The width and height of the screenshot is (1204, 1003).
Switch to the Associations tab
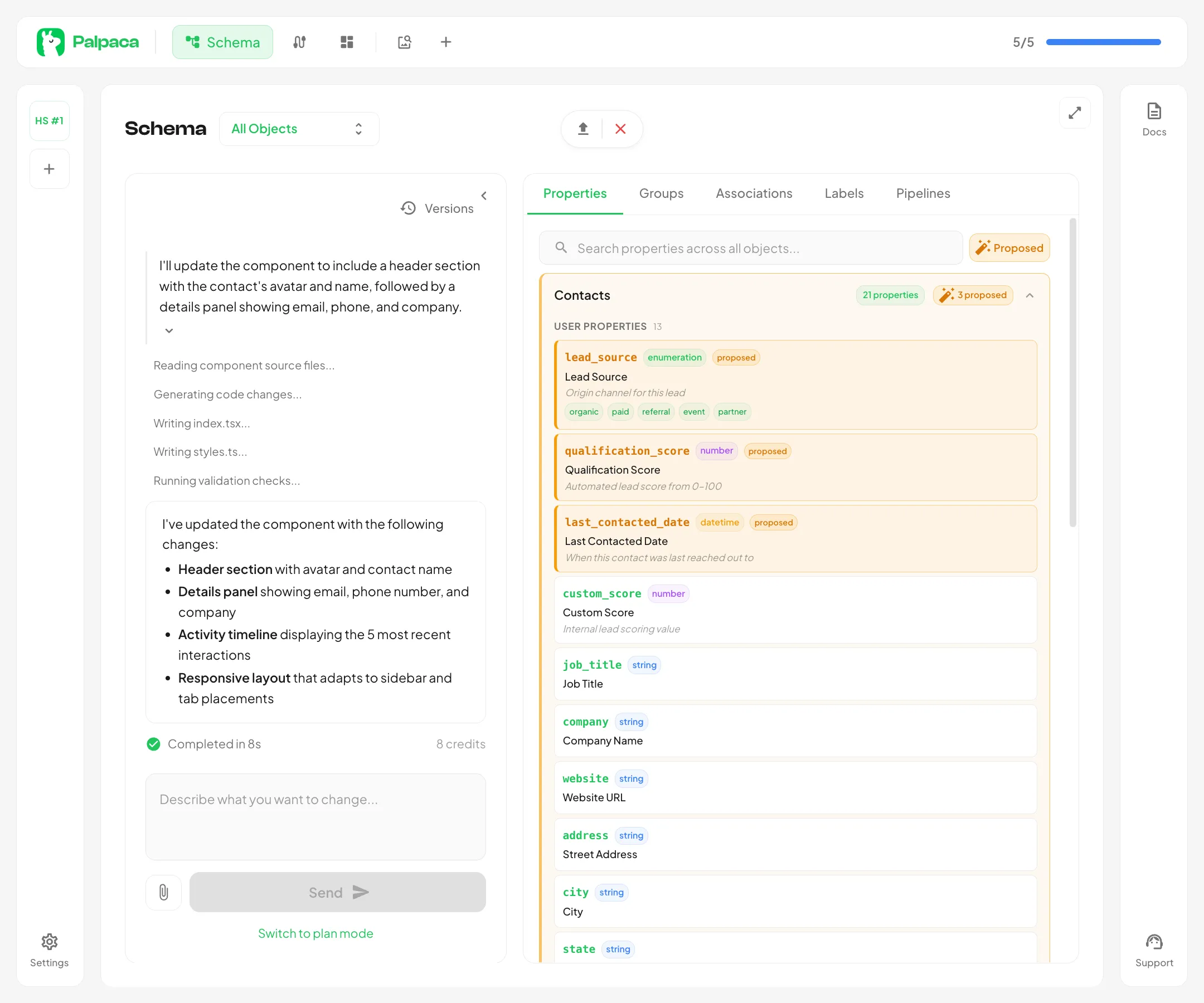(754, 193)
